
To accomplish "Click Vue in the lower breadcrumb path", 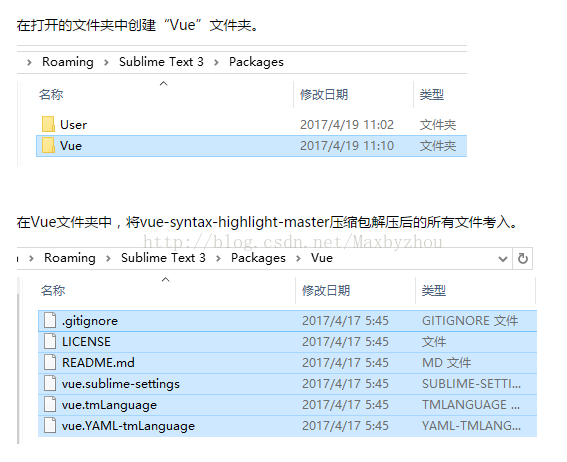I will pos(322,258).
